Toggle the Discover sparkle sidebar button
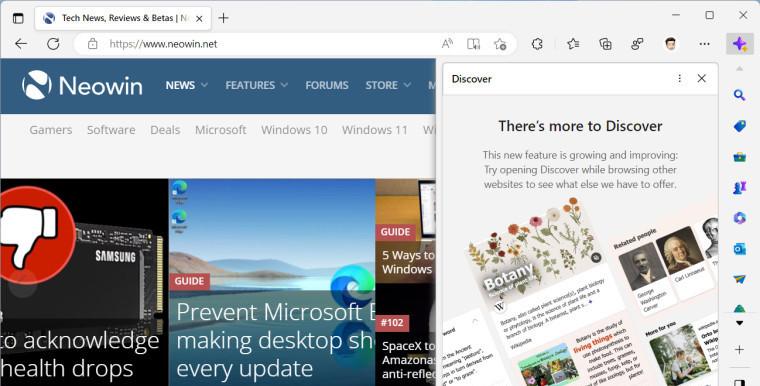 coord(740,44)
